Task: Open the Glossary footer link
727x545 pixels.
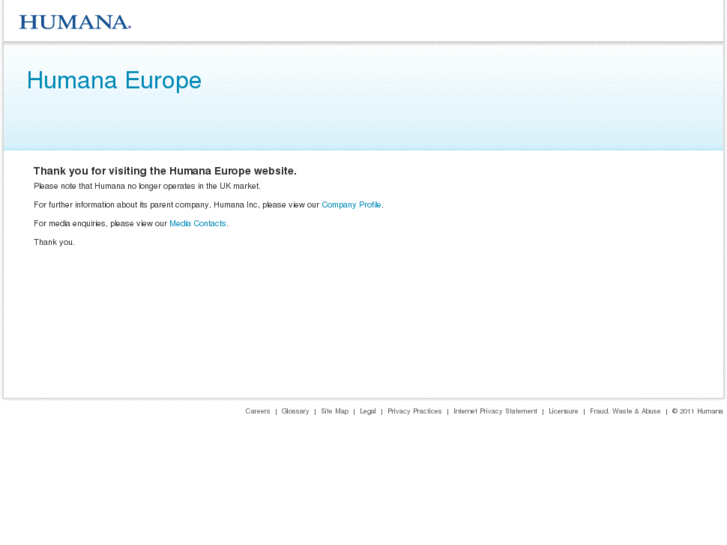Action: pos(295,411)
